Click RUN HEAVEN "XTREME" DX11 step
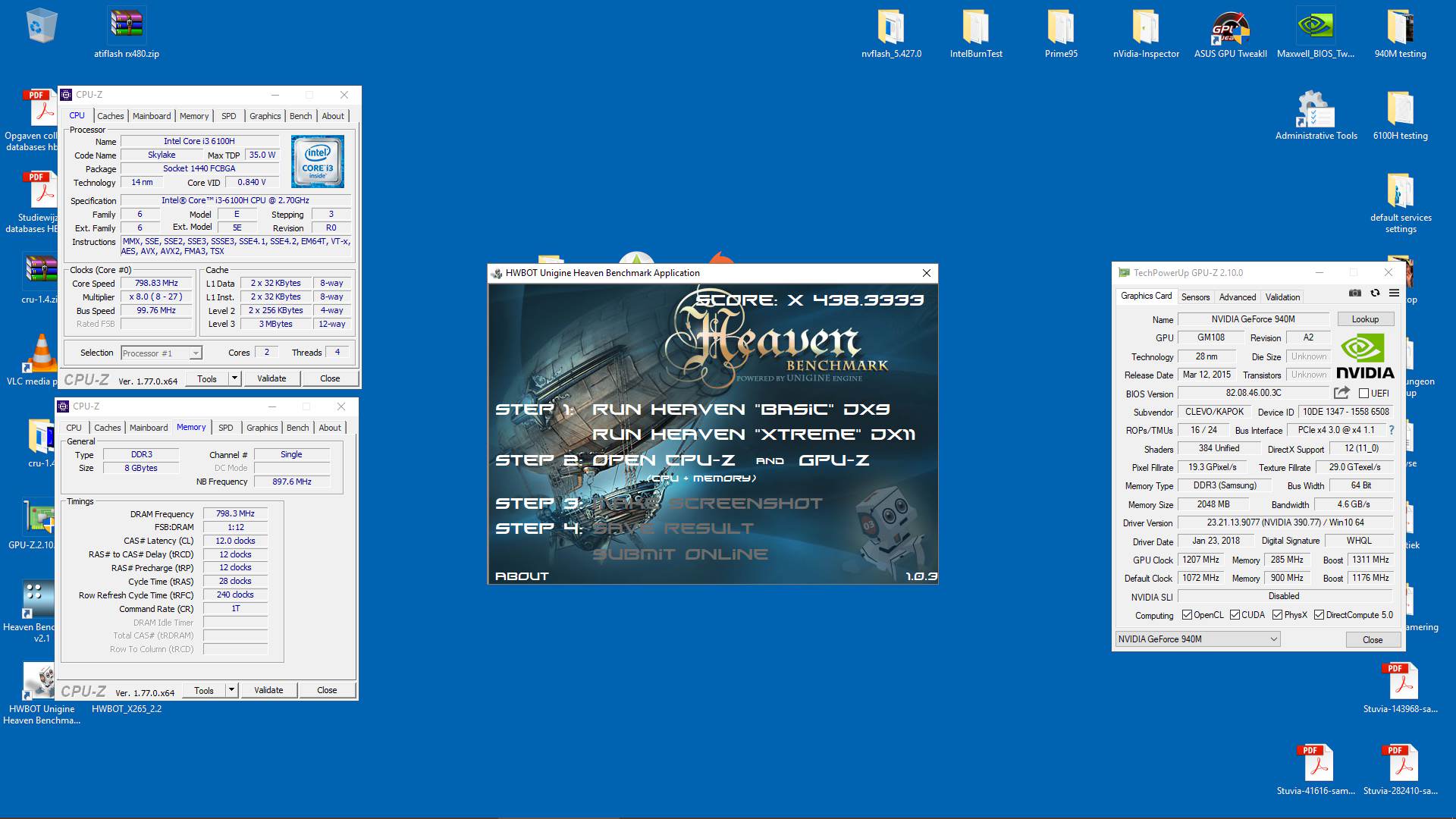1456x819 pixels. pos(754,435)
